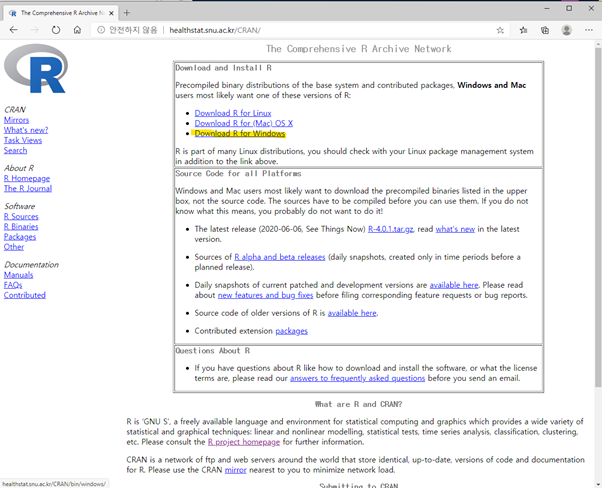Open the user profile menu
The height and width of the screenshot is (488, 606).
click(567, 30)
